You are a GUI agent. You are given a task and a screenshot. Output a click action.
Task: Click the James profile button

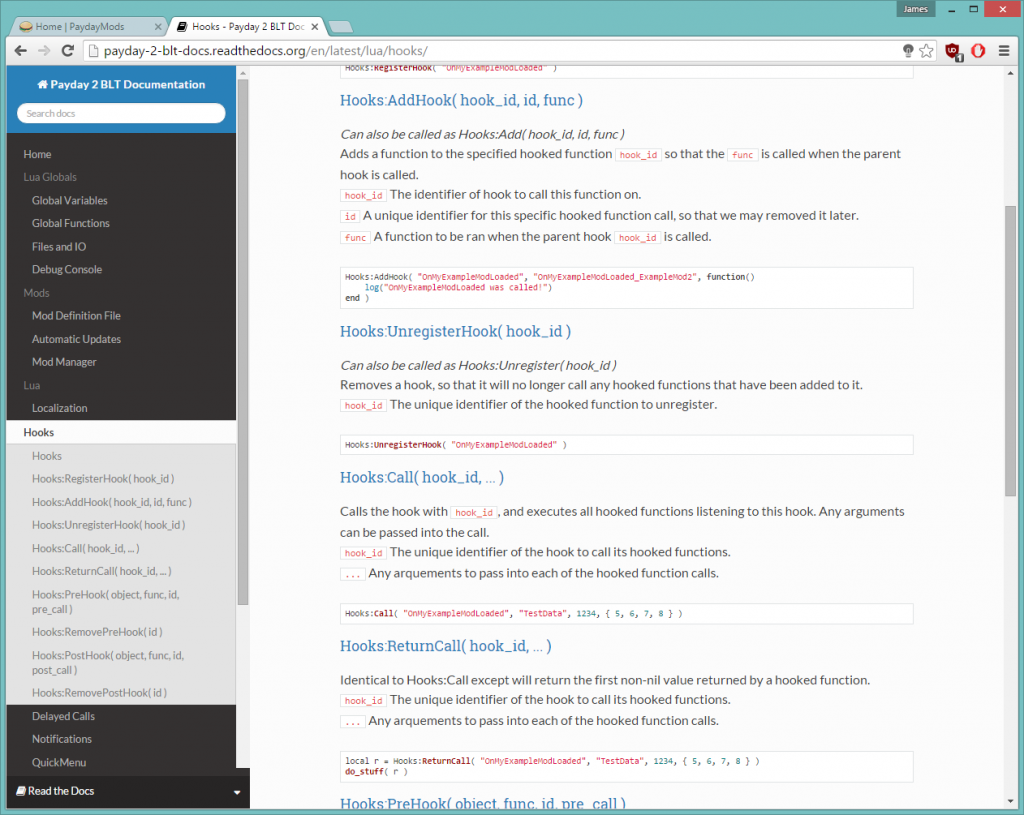click(x=916, y=9)
